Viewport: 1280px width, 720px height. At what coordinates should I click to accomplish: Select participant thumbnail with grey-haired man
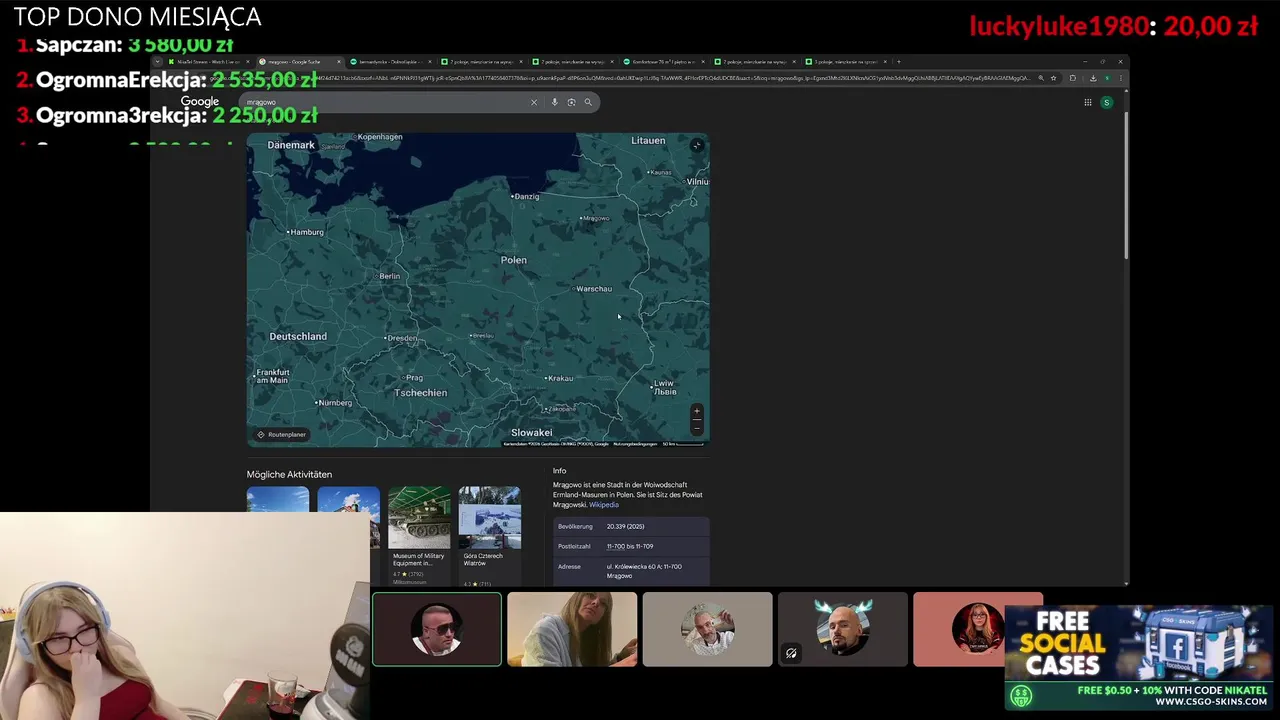707,629
